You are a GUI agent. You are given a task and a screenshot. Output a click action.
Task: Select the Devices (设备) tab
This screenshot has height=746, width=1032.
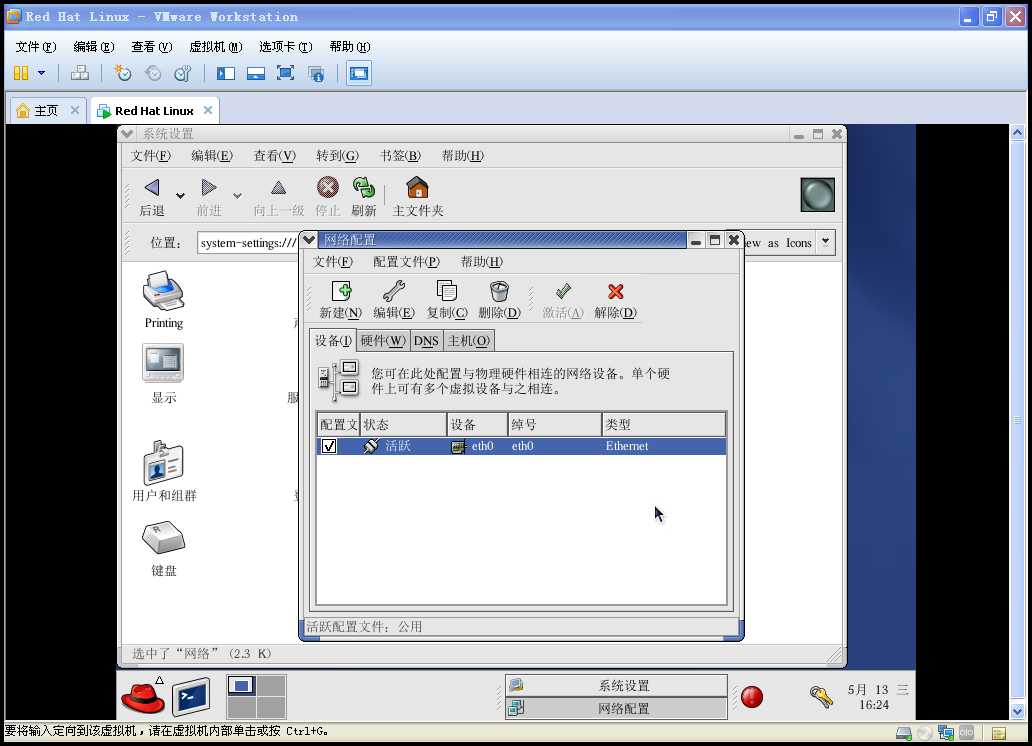click(333, 340)
